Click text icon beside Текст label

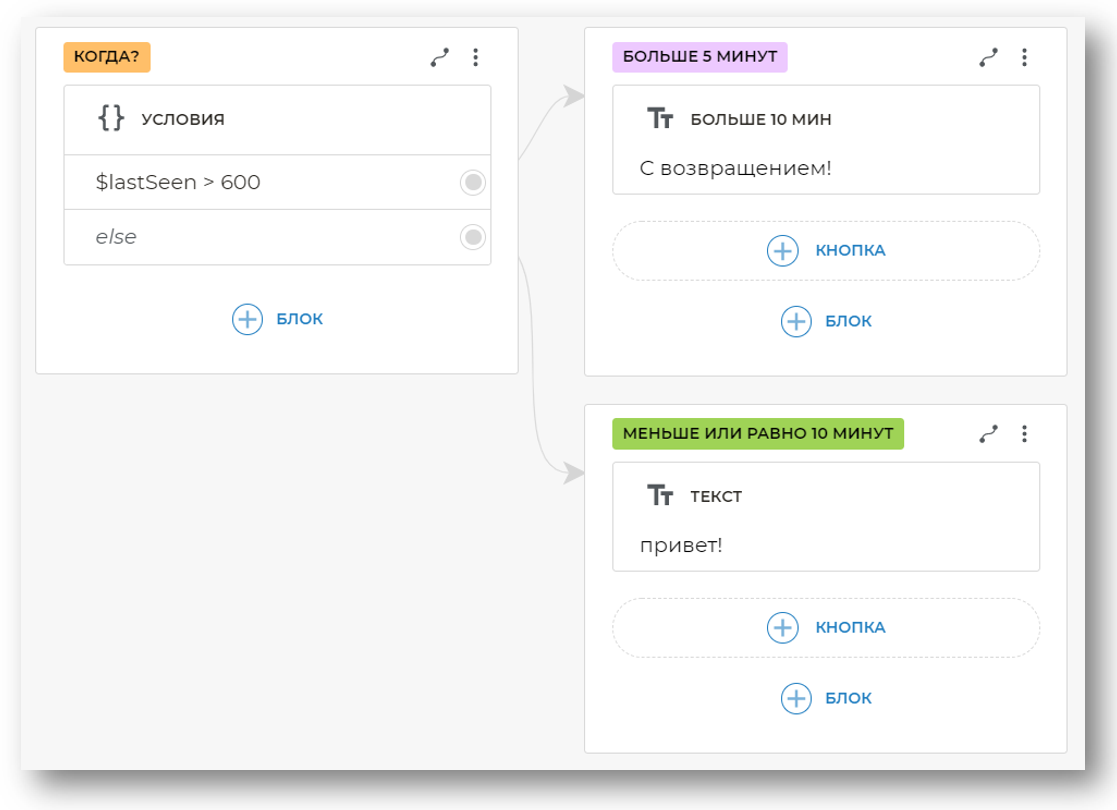[660, 496]
